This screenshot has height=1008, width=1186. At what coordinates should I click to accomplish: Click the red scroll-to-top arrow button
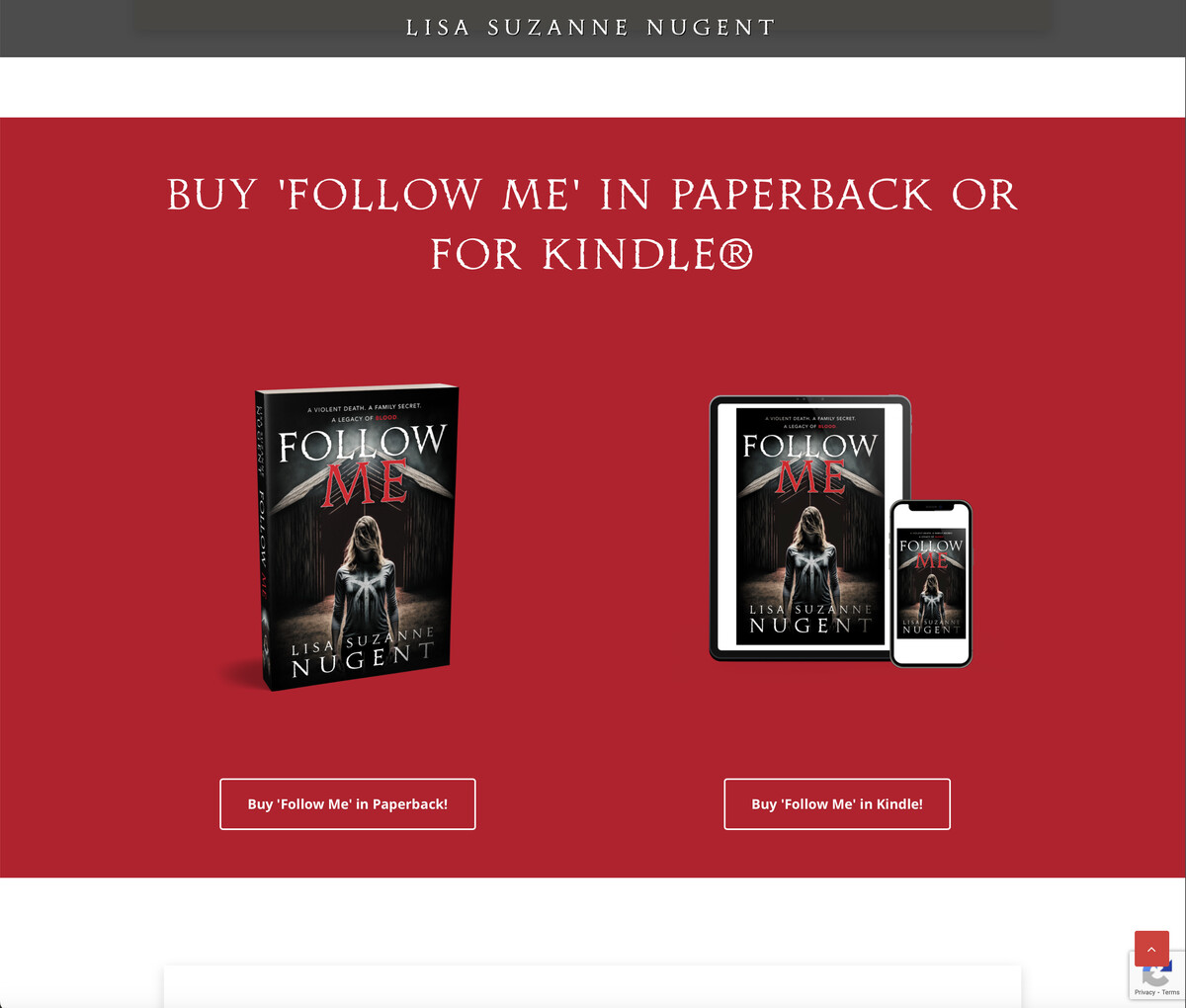click(1151, 949)
